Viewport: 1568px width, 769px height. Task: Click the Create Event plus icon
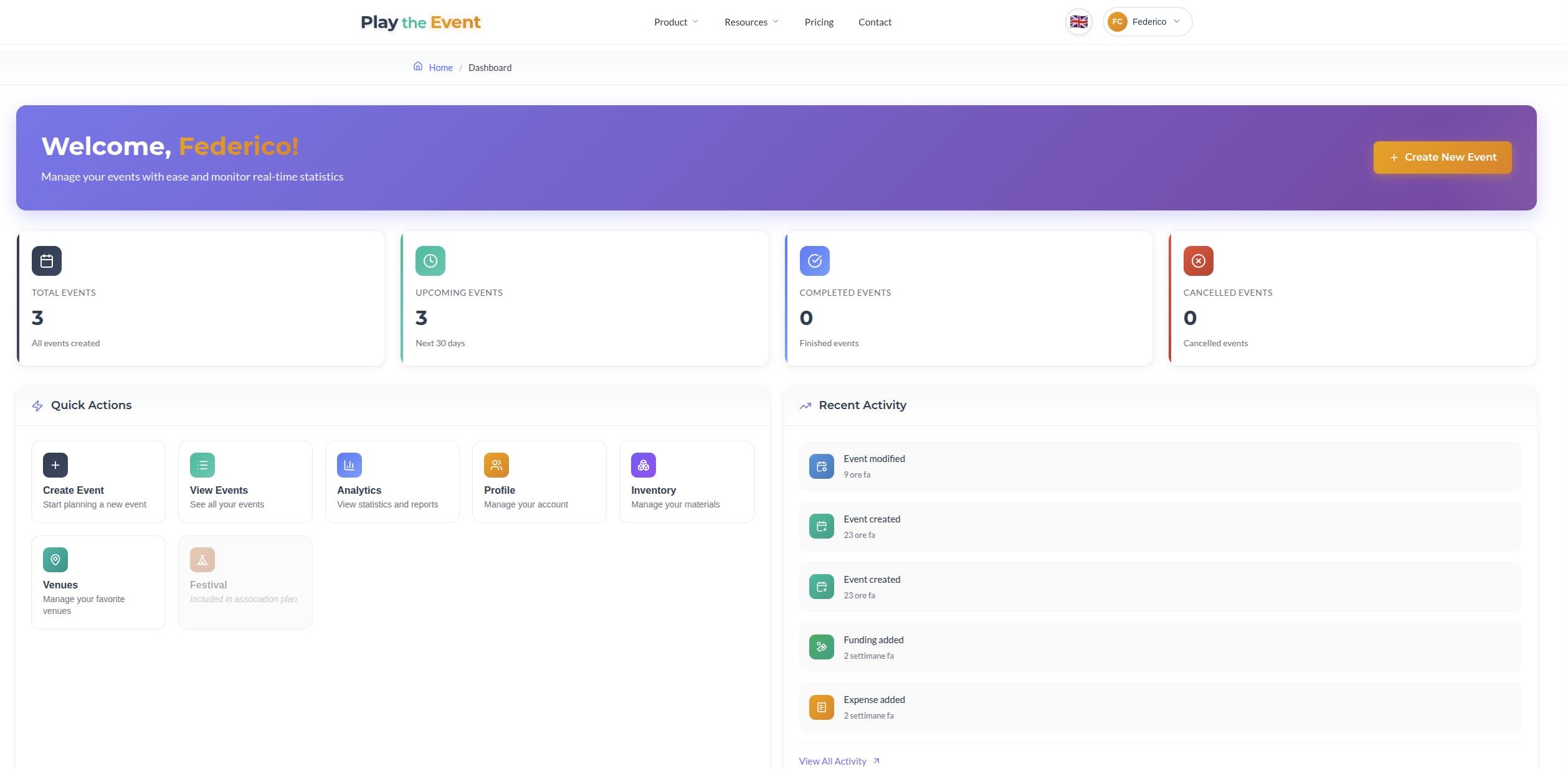55,465
